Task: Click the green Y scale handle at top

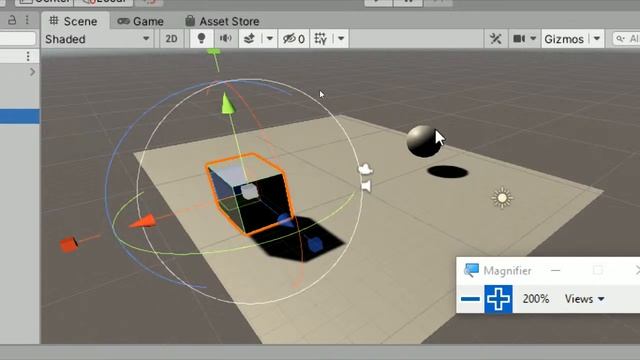Action: (x=214, y=51)
